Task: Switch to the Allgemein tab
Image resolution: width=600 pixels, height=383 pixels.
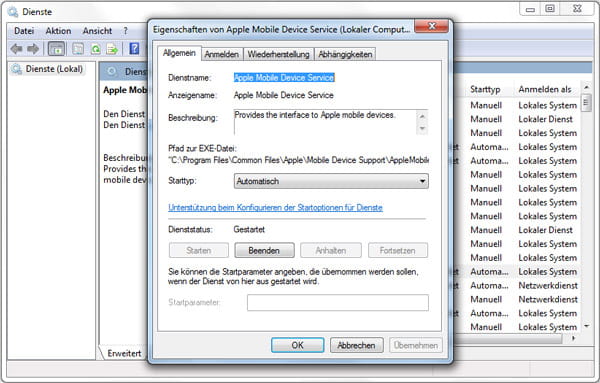Action: click(179, 53)
